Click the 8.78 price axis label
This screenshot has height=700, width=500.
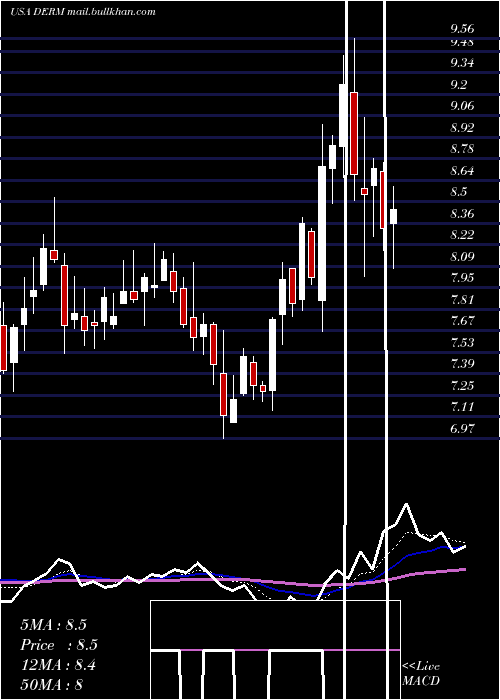[462, 149]
